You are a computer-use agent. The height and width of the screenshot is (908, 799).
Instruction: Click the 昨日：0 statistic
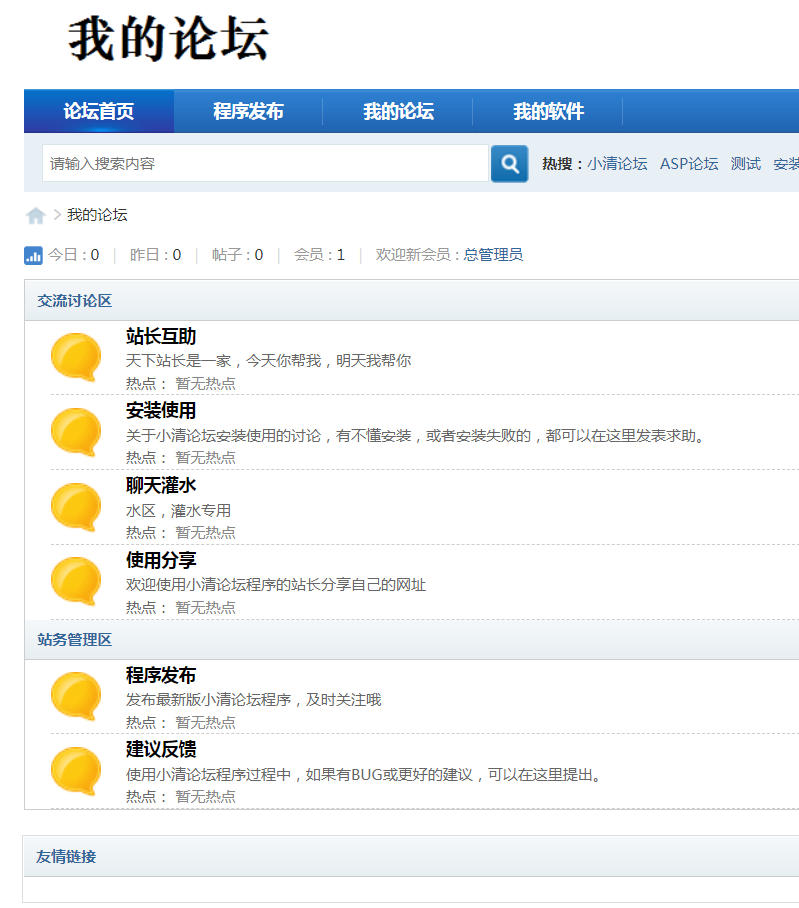point(155,255)
